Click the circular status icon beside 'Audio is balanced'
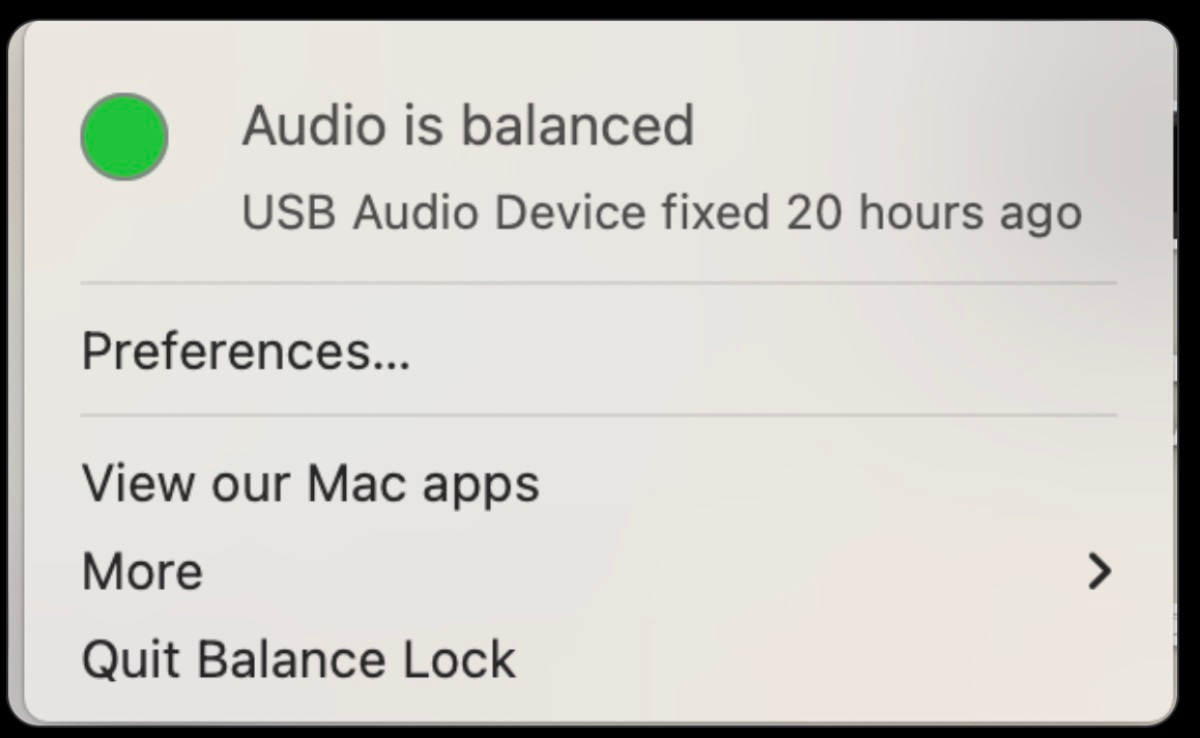 point(123,136)
